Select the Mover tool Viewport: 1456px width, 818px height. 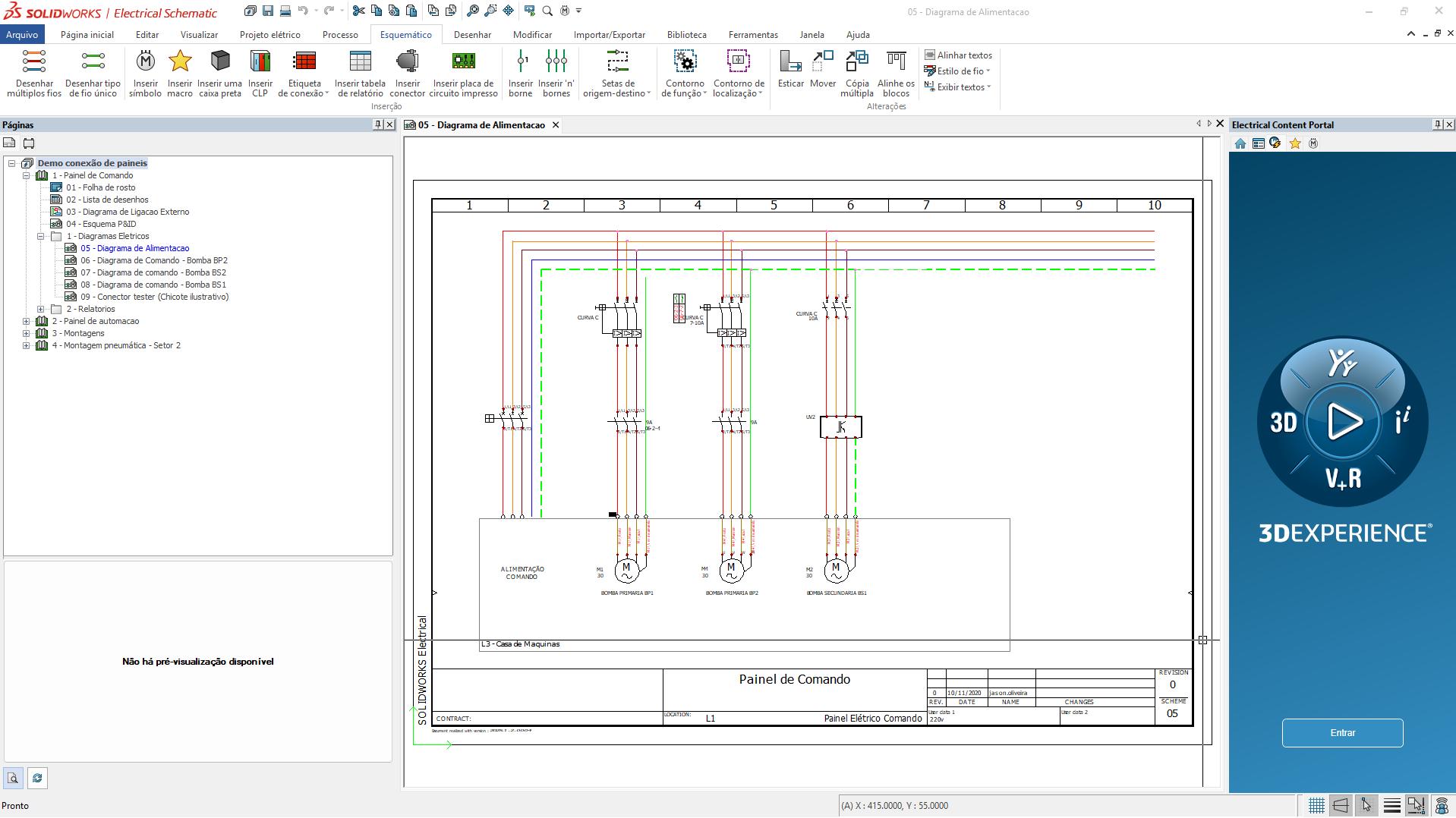pos(823,69)
